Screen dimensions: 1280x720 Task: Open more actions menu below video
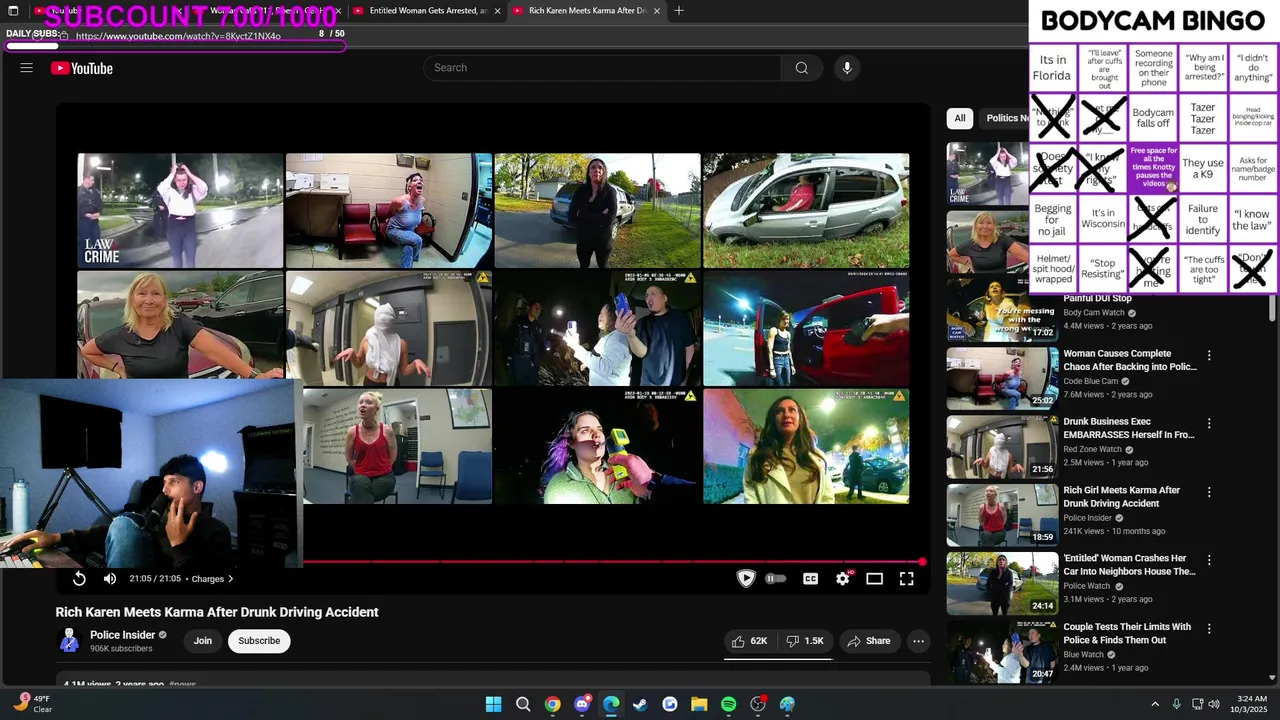918,641
